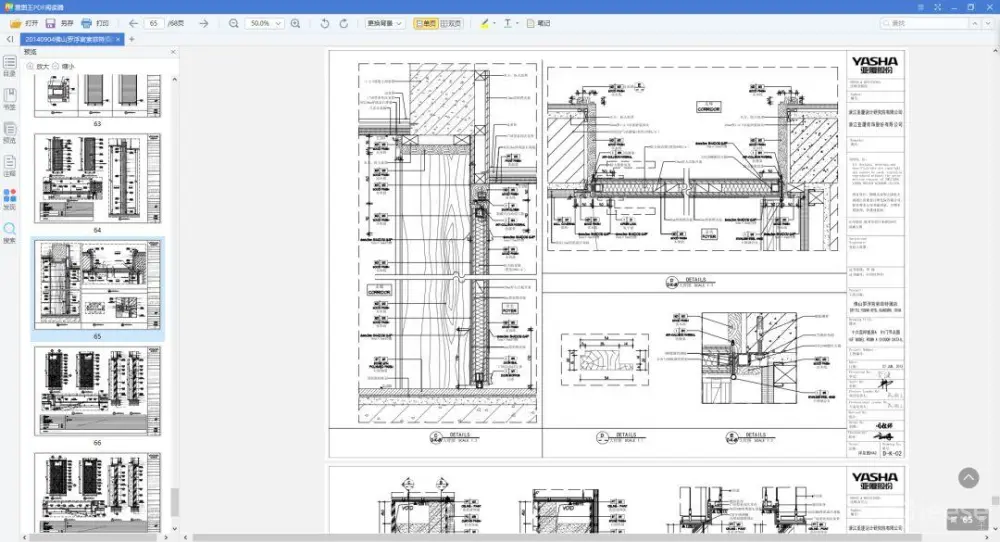The image size is (1000, 542).
Task: Open the Search sidebar panel
Action: pyautogui.click(x=9, y=230)
